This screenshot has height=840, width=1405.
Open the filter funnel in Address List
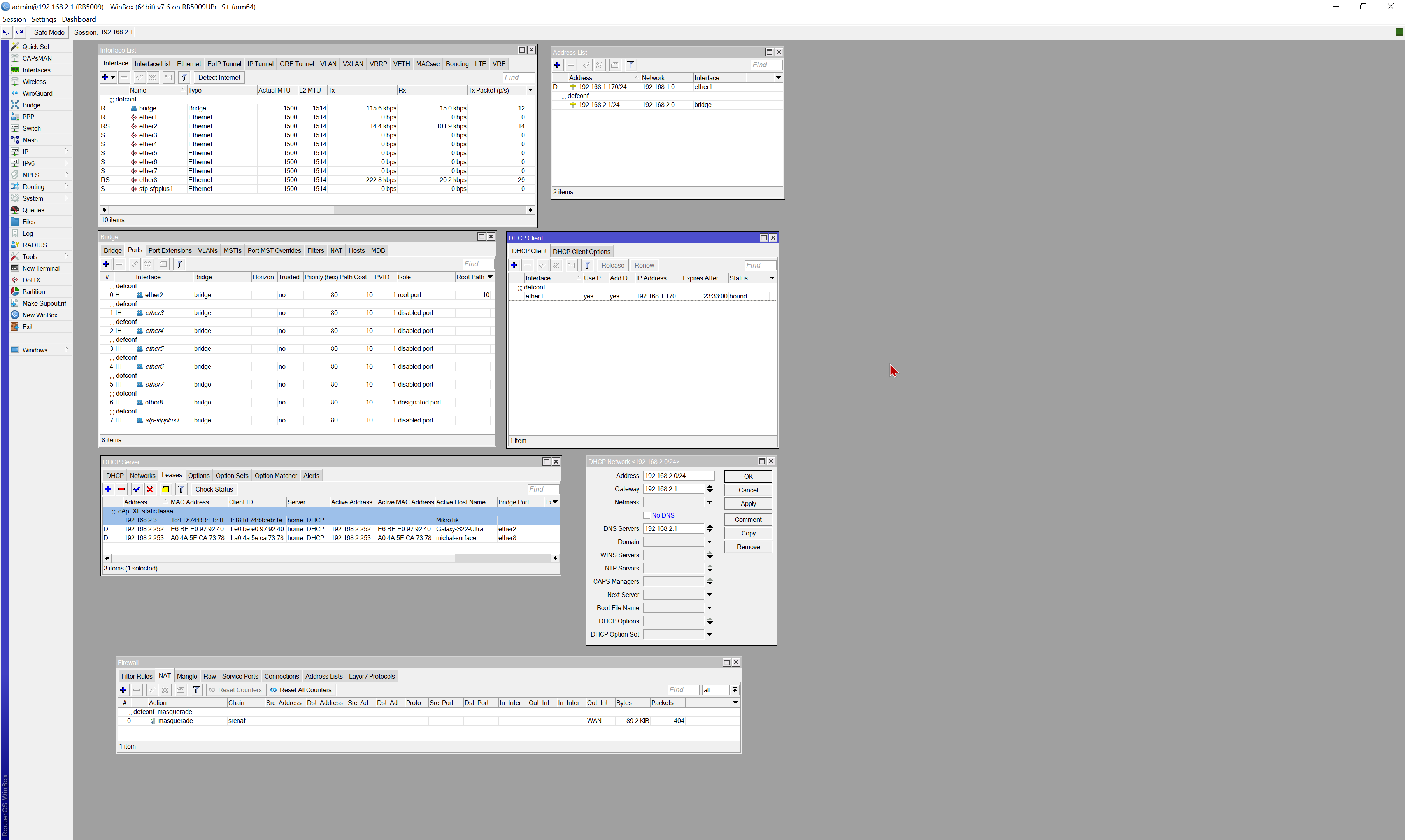click(630, 65)
